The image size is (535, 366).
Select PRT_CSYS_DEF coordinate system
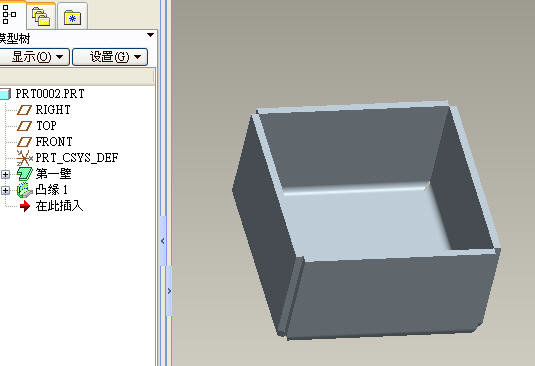pos(77,158)
